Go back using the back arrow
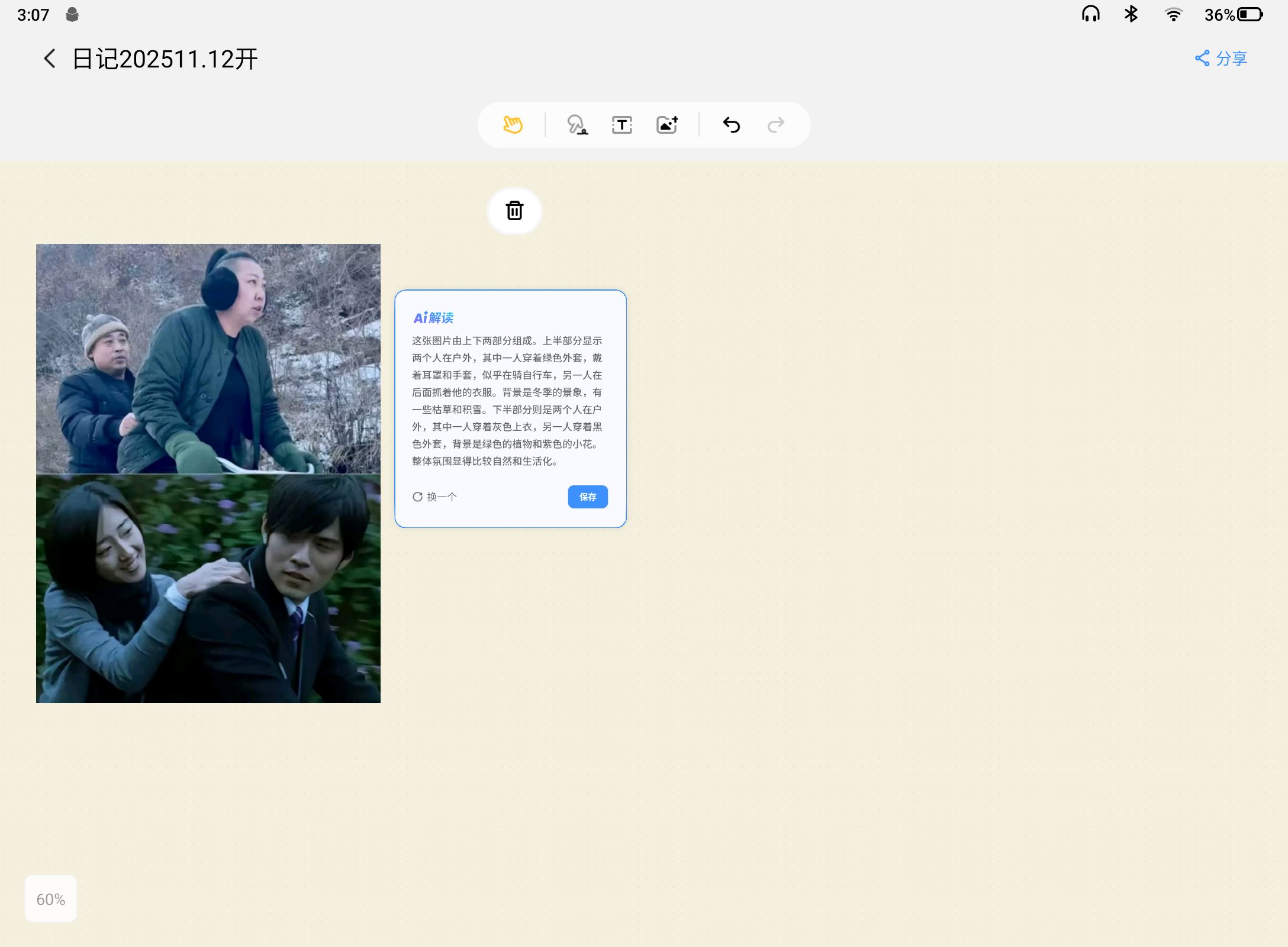The width and height of the screenshot is (1288, 947). click(50, 59)
